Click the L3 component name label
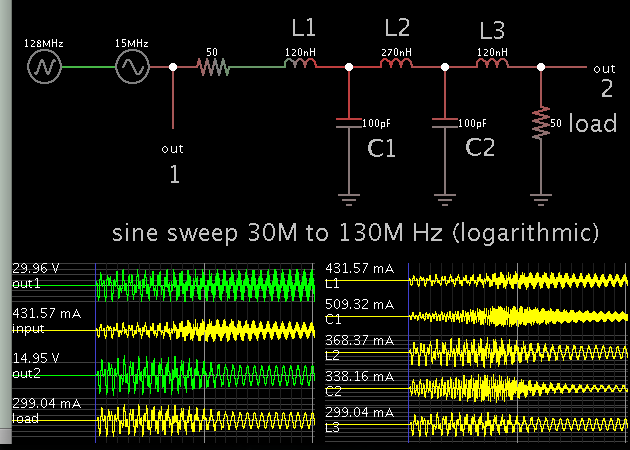Image resolution: width=630 pixels, height=450 pixels. (492, 31)
